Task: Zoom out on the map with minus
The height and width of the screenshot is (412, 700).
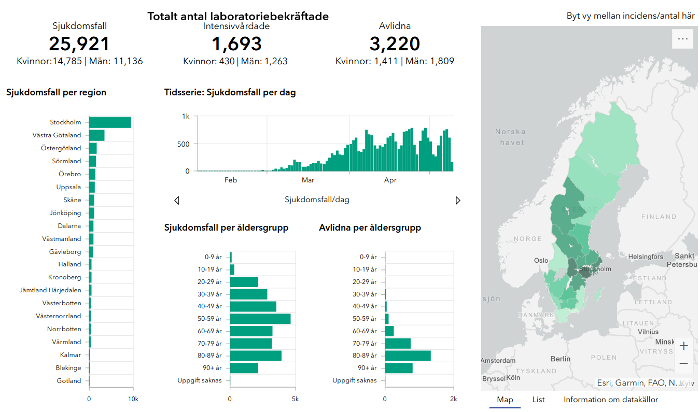Action: pyautogui.click(x=683, y=363)
